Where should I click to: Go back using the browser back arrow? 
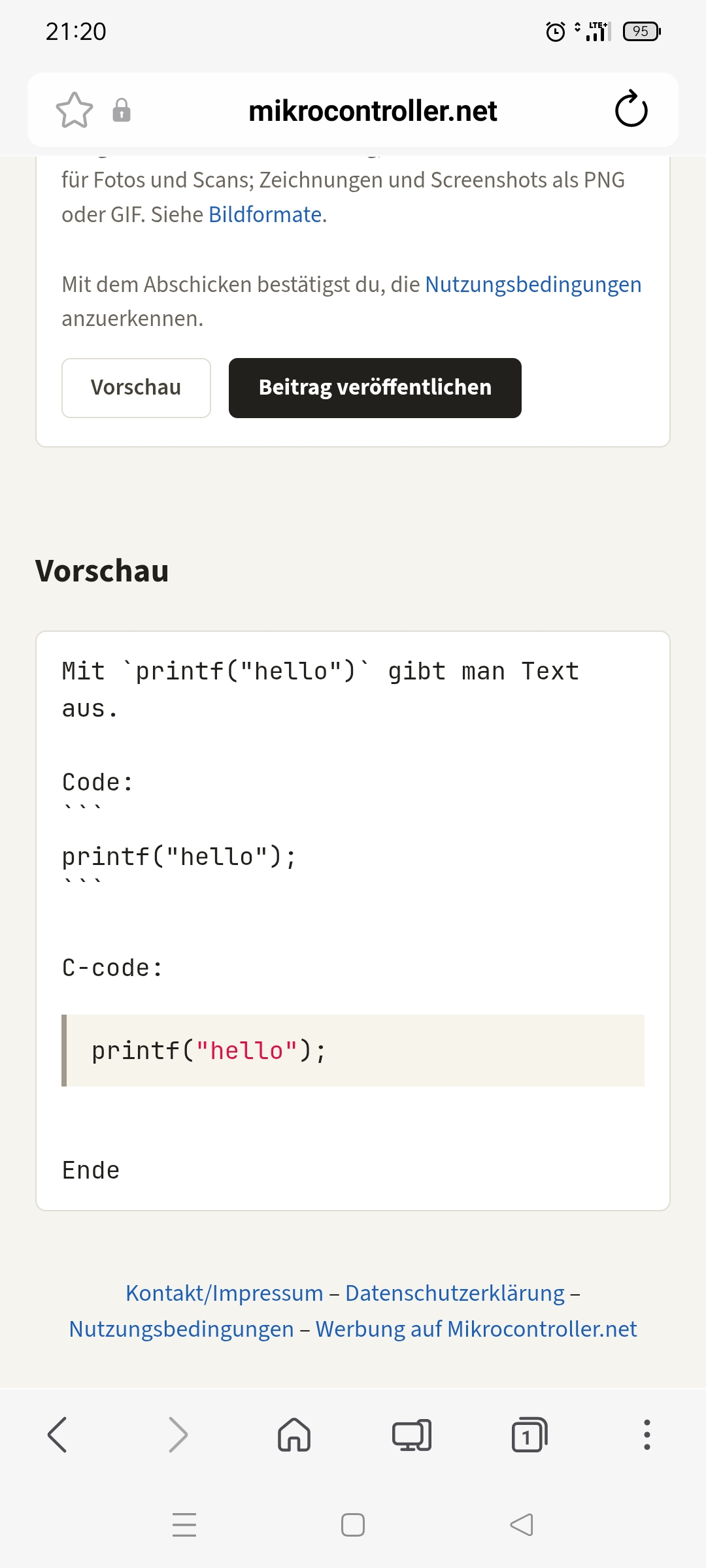click(x=58, y=1435)
